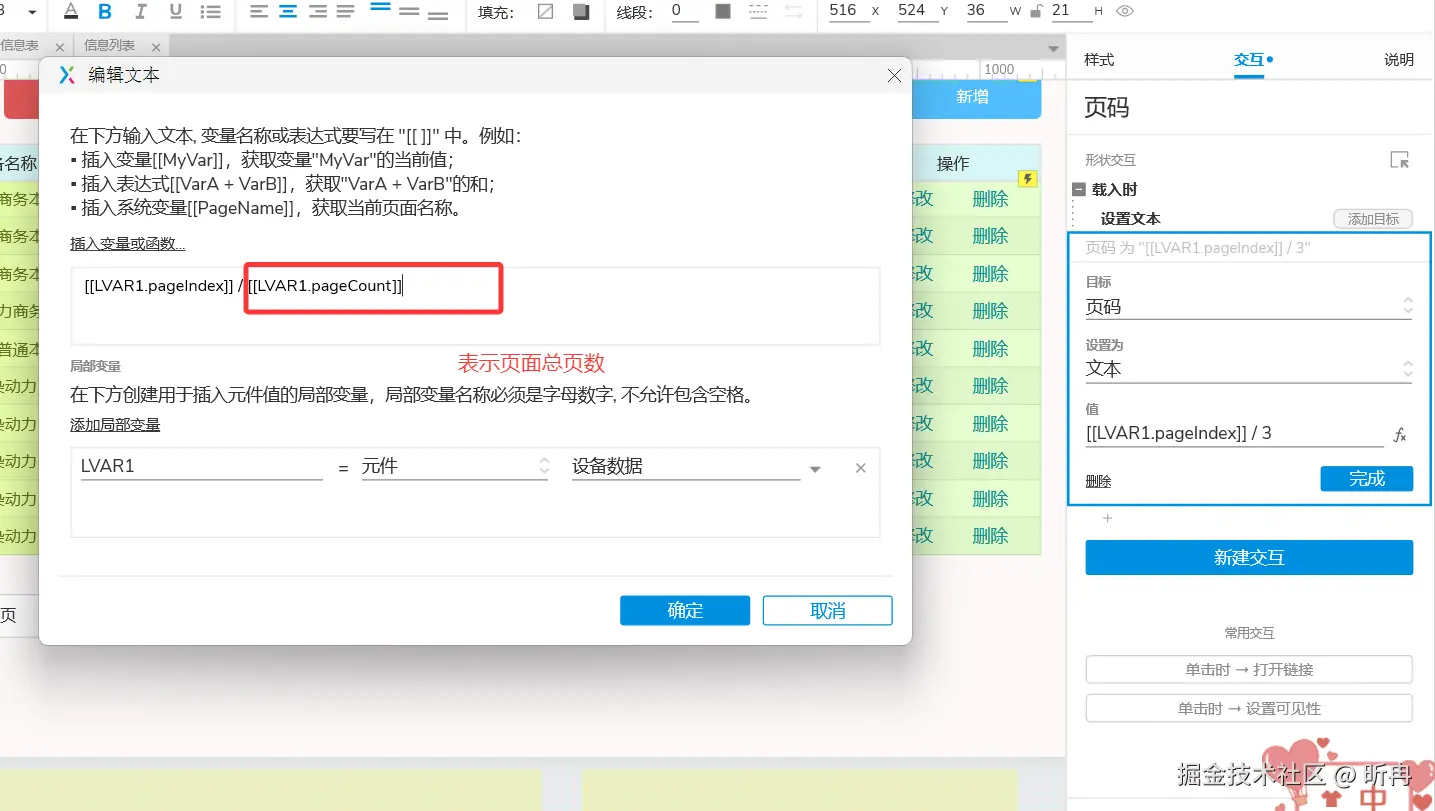Toggle widget visibility eye icon

tap(1125, 12)
